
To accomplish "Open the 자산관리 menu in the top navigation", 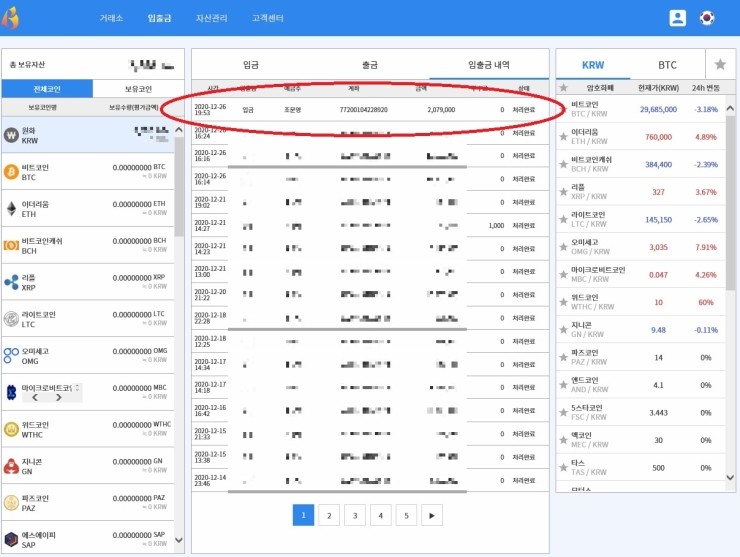I will [x=212, y=18].
